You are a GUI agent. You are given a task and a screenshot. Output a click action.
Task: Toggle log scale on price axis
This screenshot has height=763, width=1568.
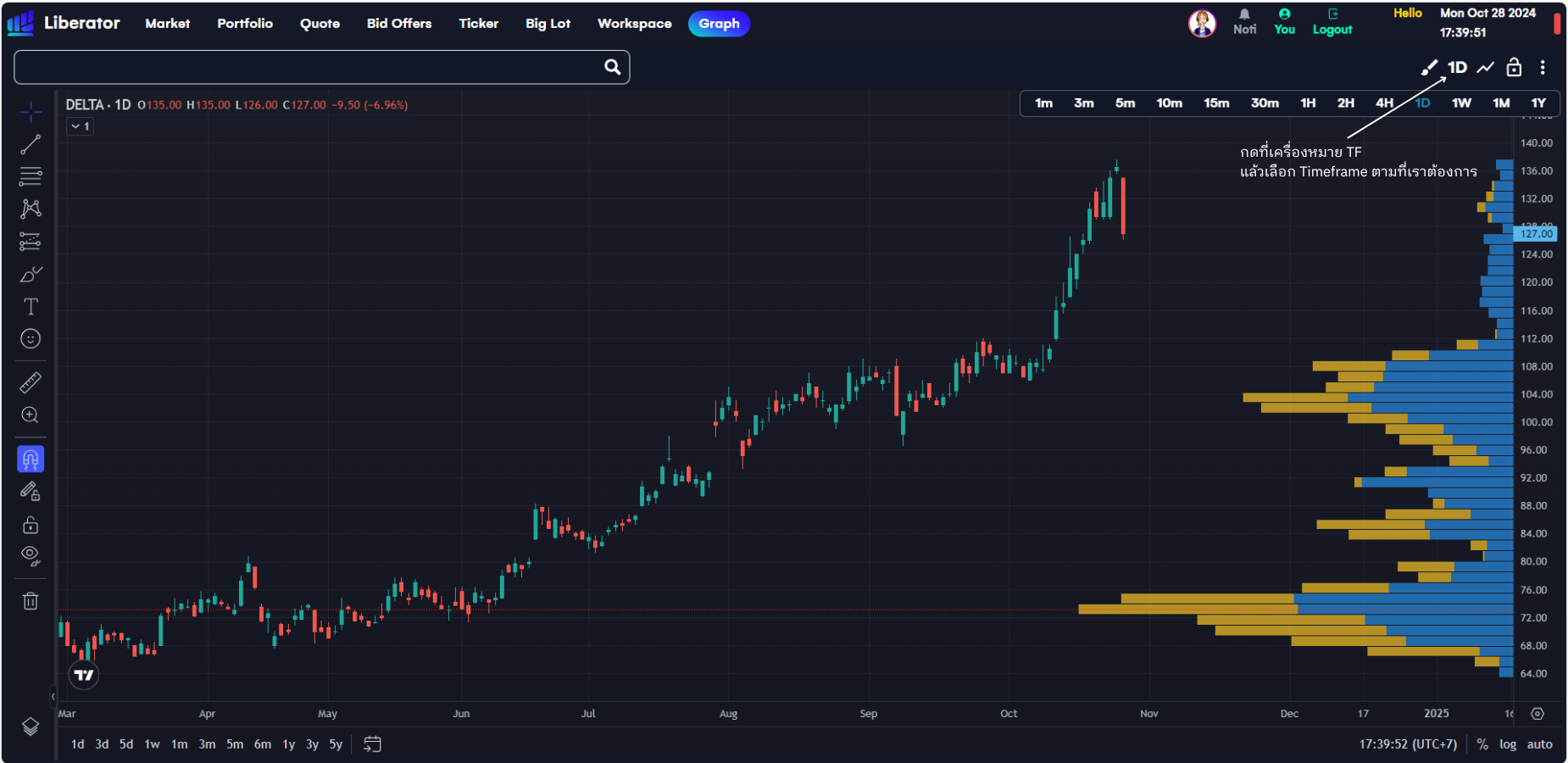[x=1508, y=744]
